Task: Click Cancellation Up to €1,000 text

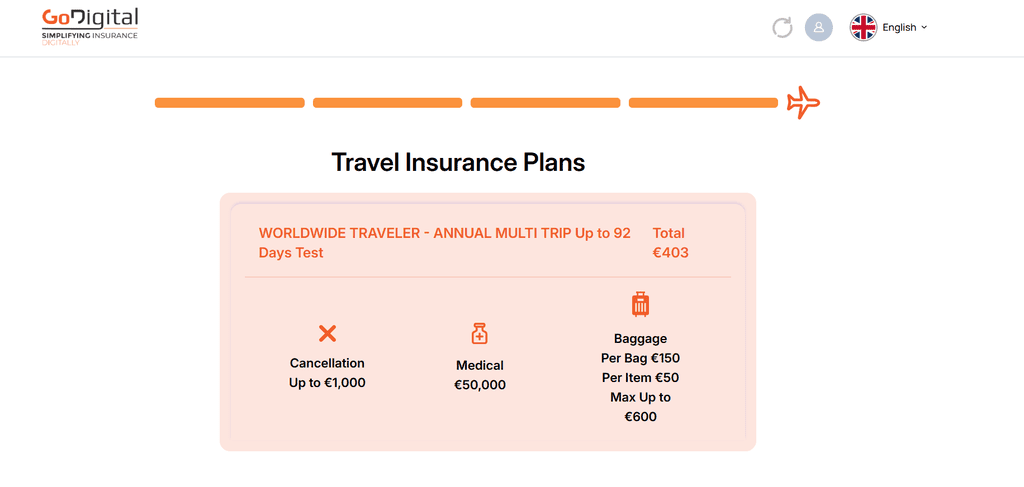Action: (x=327, y=373)
